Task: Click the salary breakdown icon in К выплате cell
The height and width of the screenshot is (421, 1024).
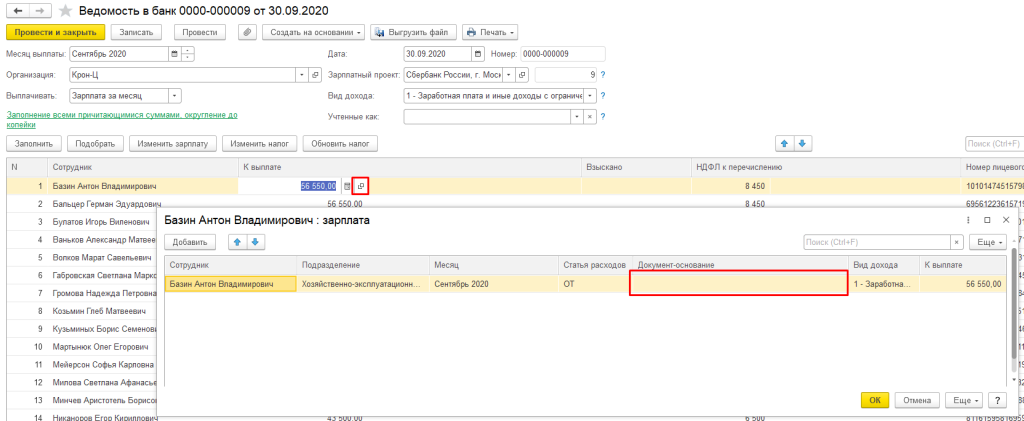Action: coord(361,186)
